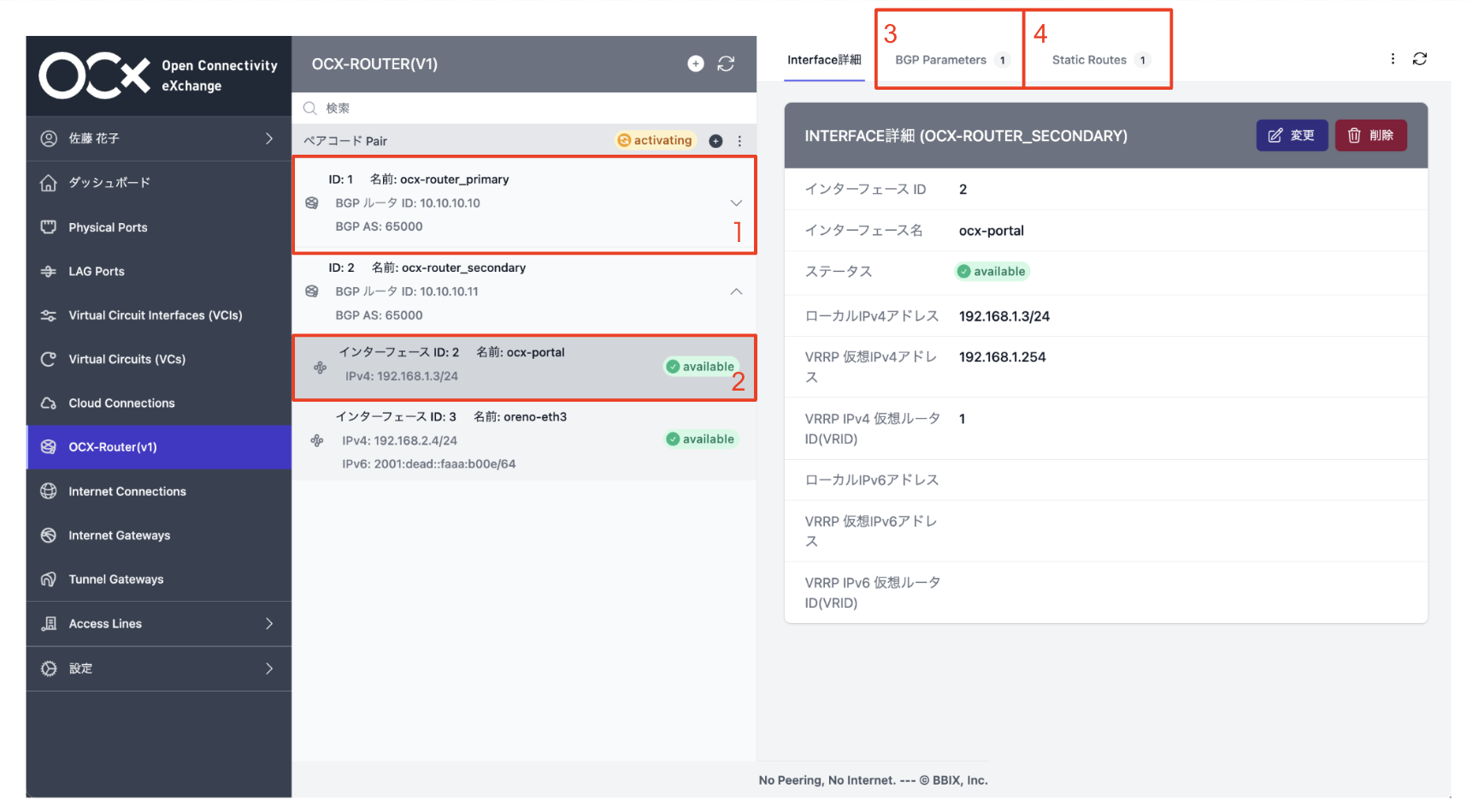
Task: Click the ダッシュボード home icon
Action: coord(49,183)
